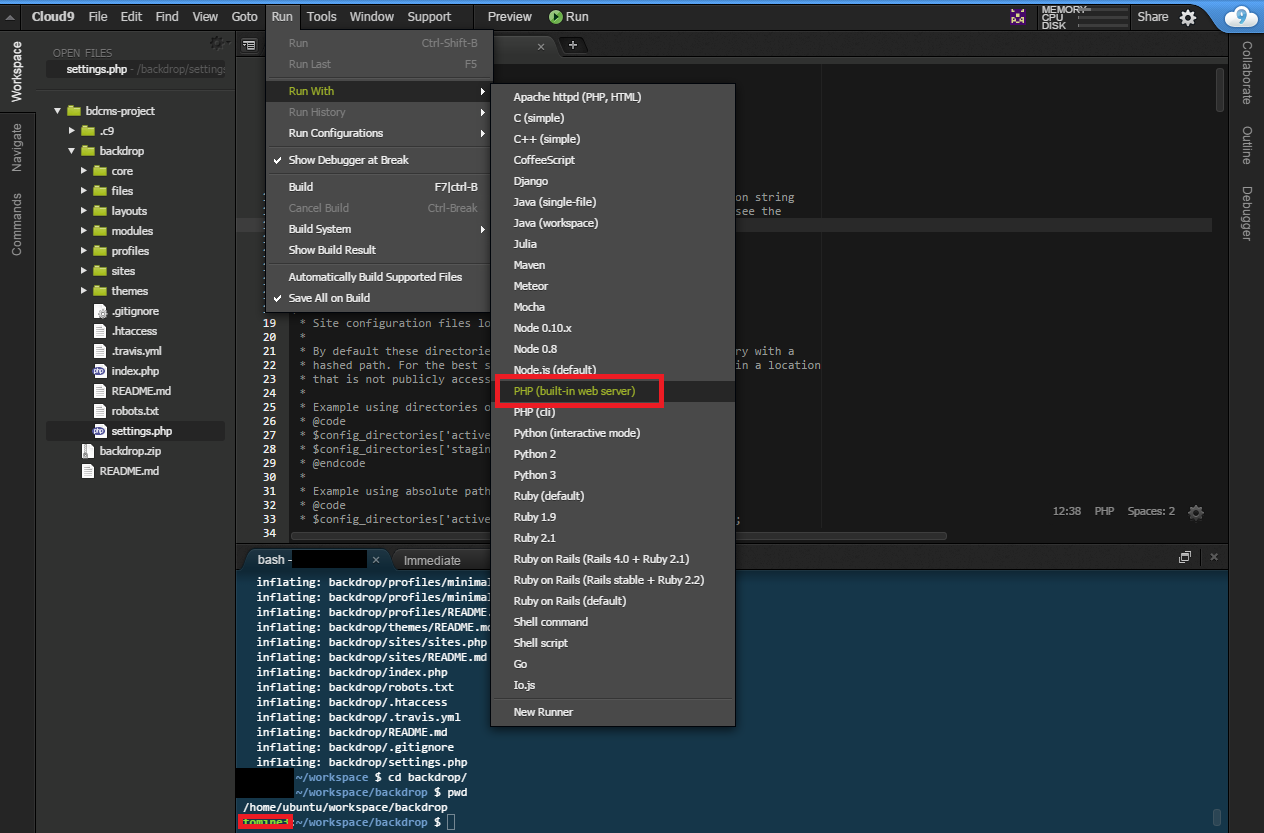
Task: Expand the .c9 folder
Action: (72, 131)
